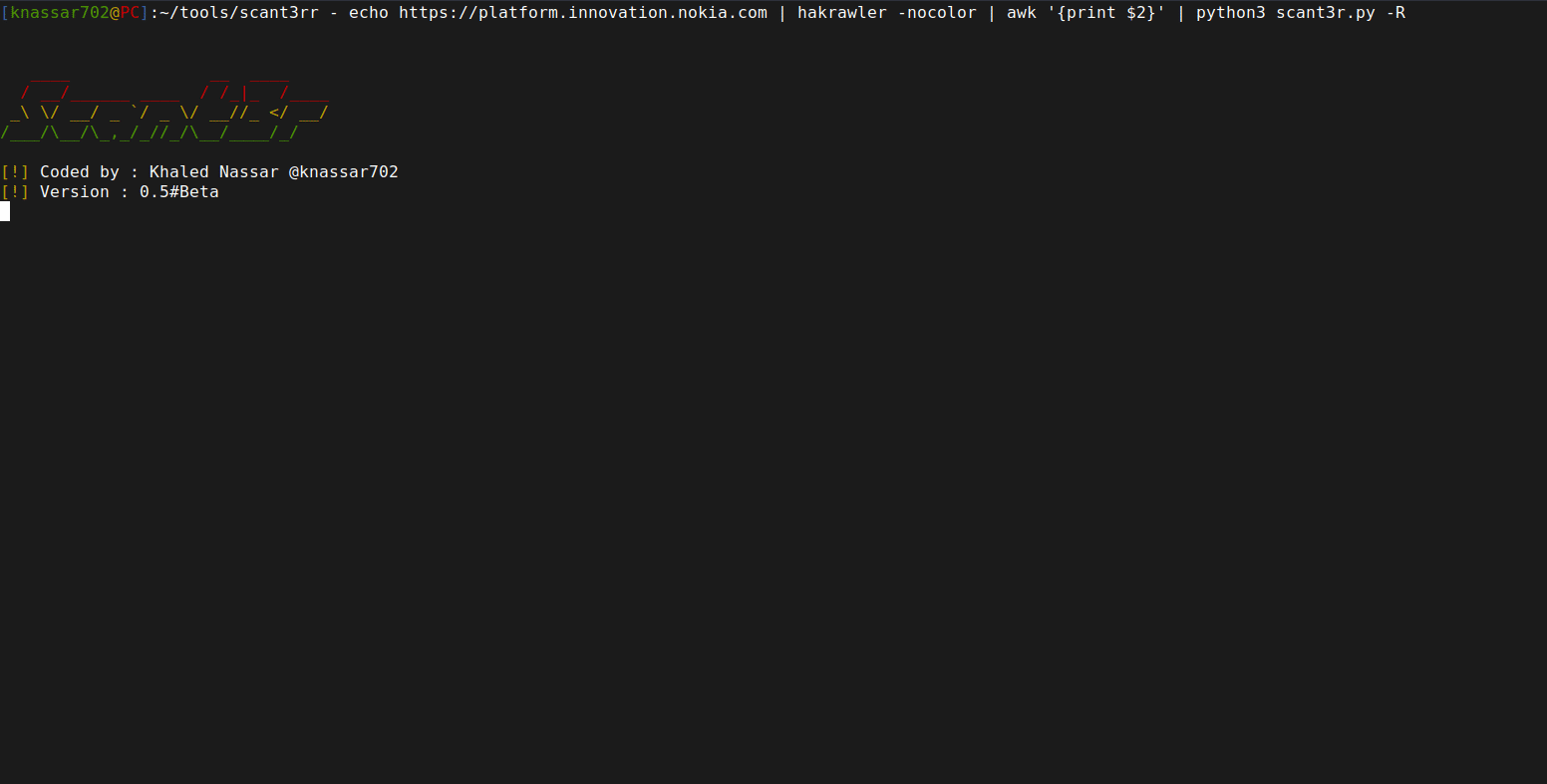Click the green bottom row of the banner
Viewport: 1547px width, 784px height.
(x=150, y=132)
